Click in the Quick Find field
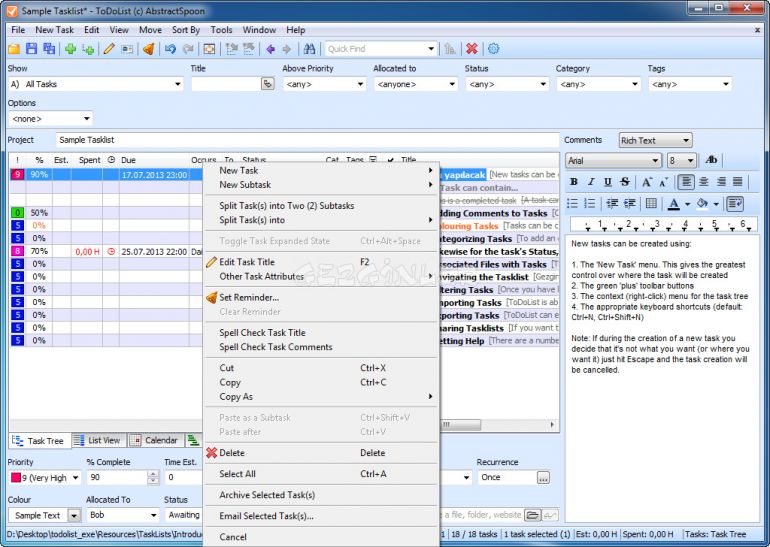The height and width of the screenshot is (547, 770). 375,49
